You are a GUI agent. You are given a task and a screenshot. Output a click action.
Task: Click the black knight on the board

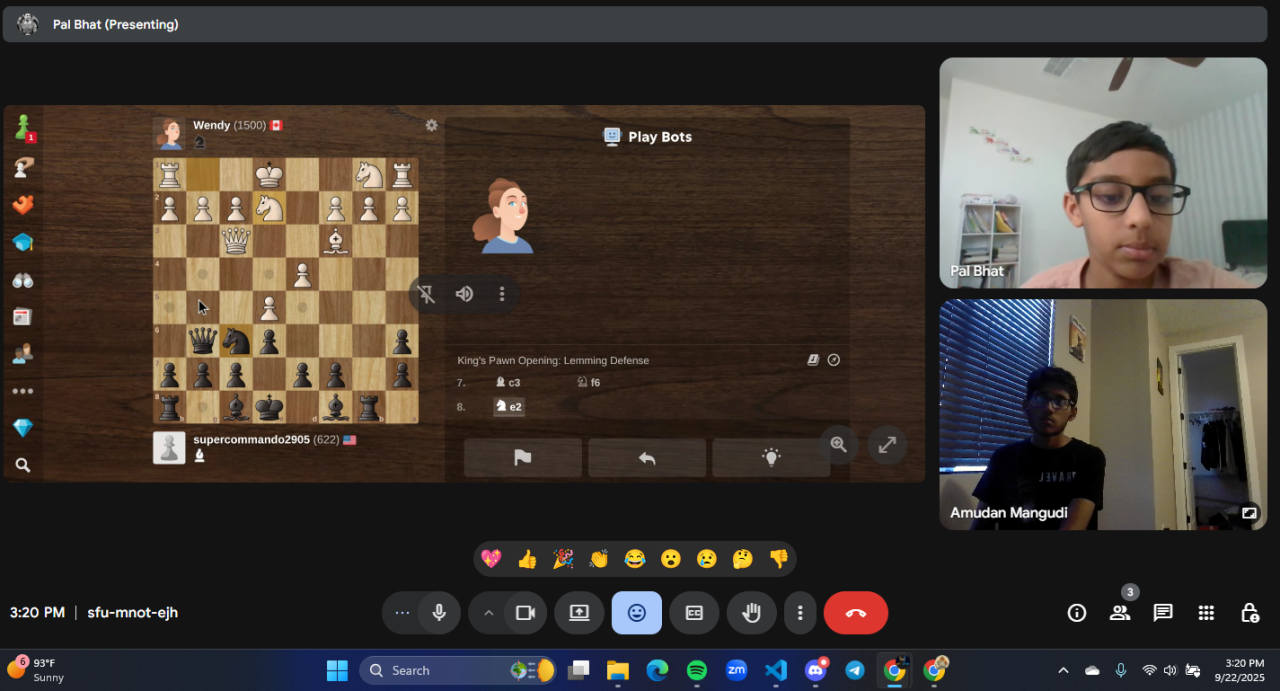coord(236,341)
